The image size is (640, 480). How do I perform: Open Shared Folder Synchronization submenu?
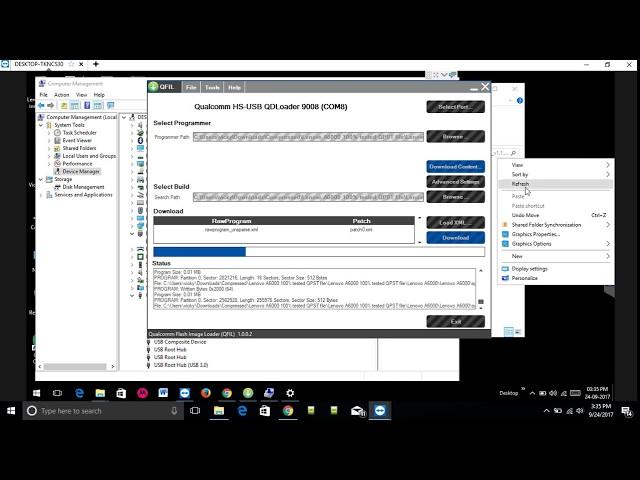556,224
